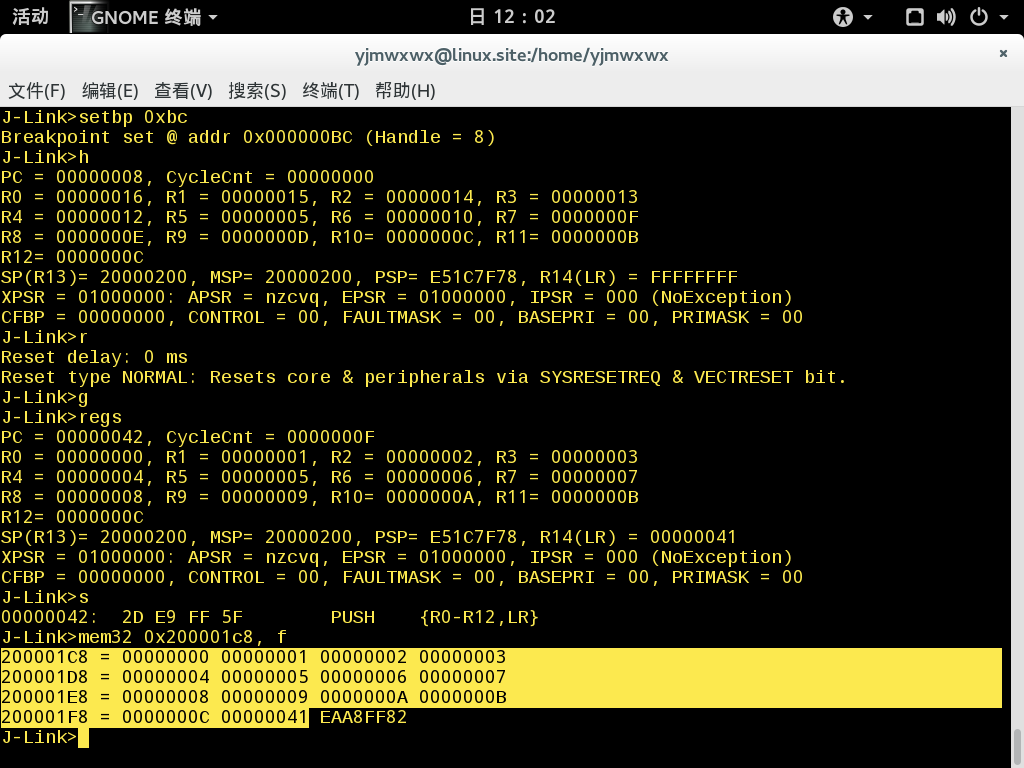Click the value 'EAA8FF82' in memory dump
Screen dimensions: 1024x768
pos(363,717)
